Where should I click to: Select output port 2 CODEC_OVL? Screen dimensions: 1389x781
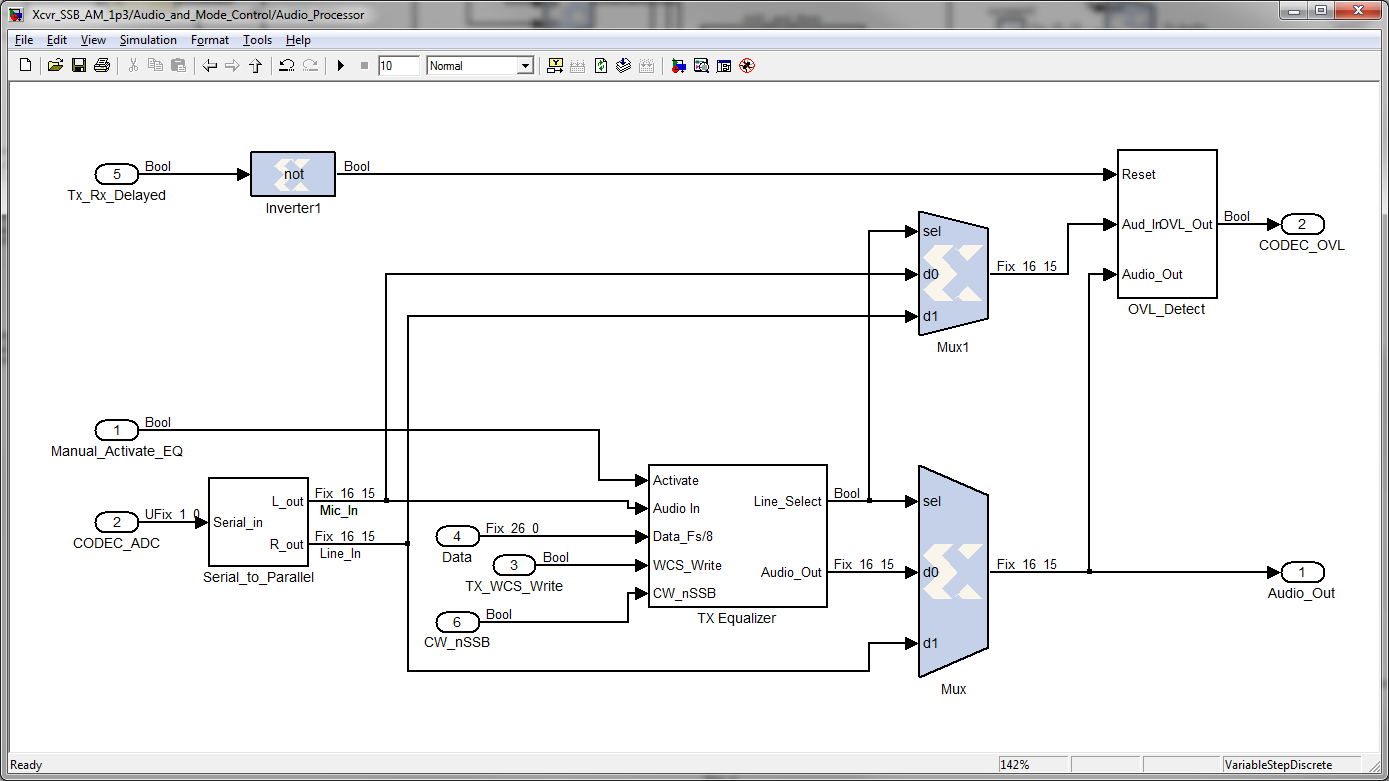1302,224
